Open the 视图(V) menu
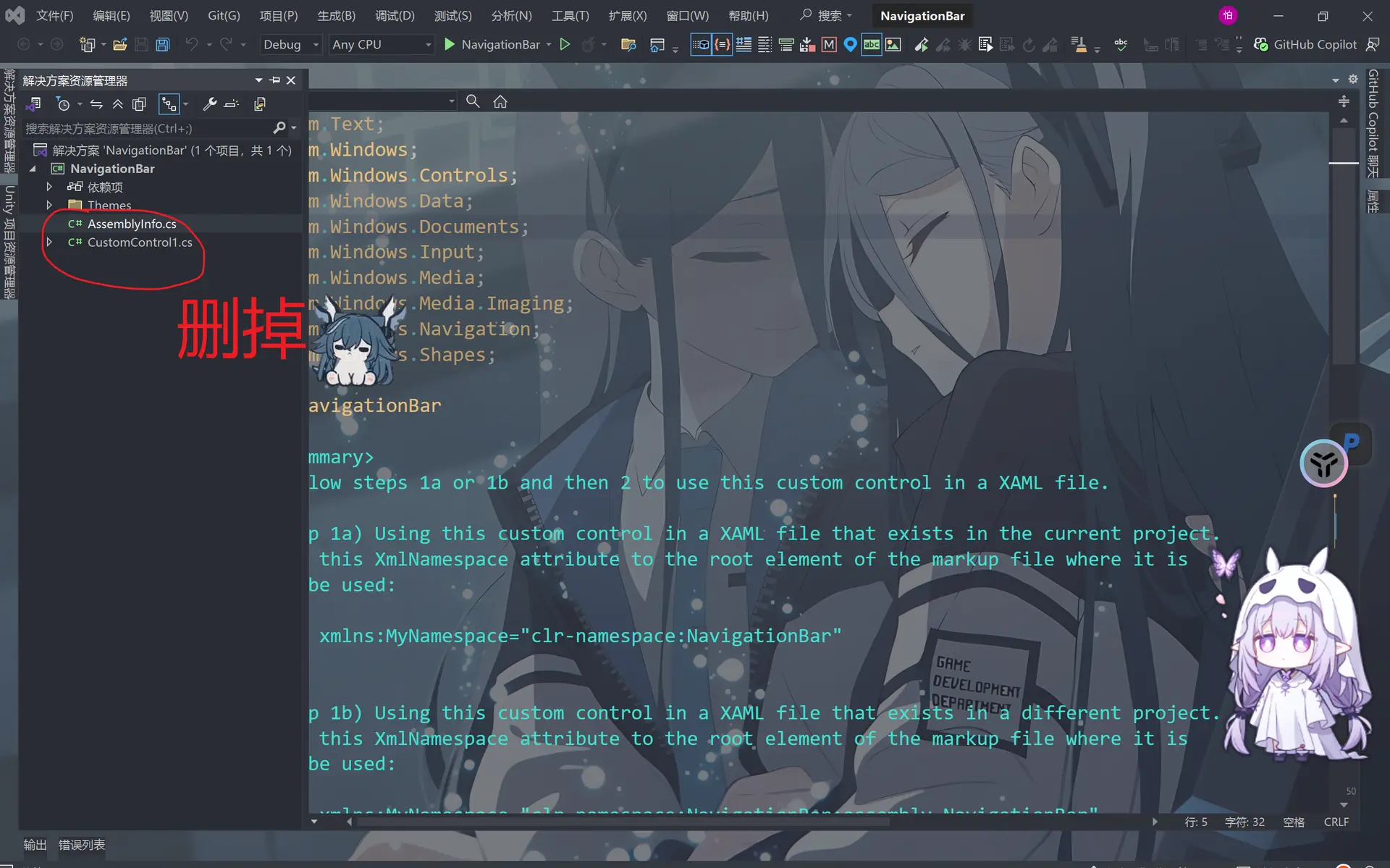 coord(169,15)
